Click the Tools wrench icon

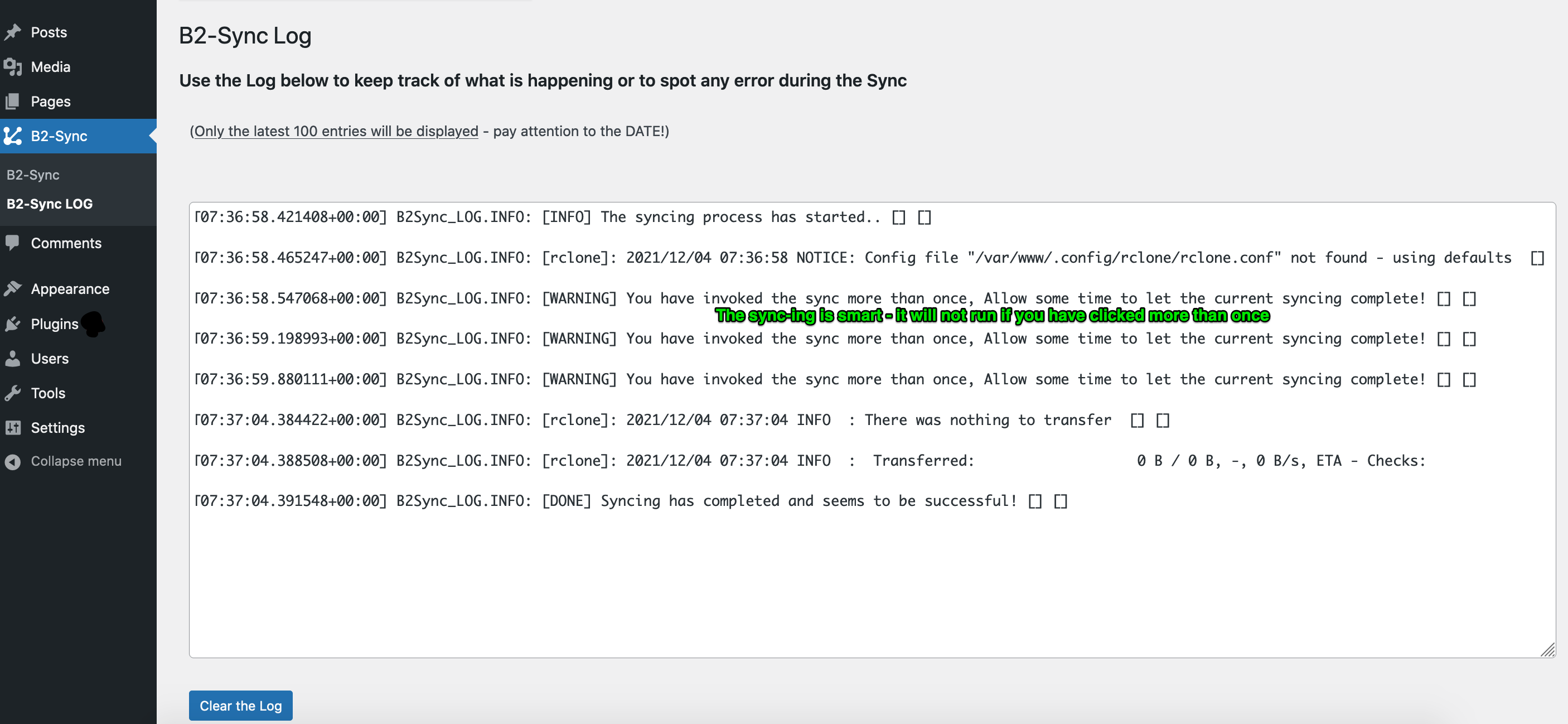click(13, 393)
